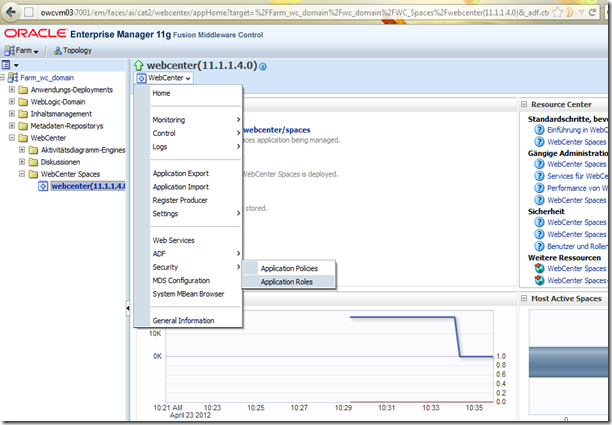Image resolution: width=612 pixels, height=425 pixels.
Task: Select the Diskussionen tree item
Action: pyautogui.click(x=60, y=162)
